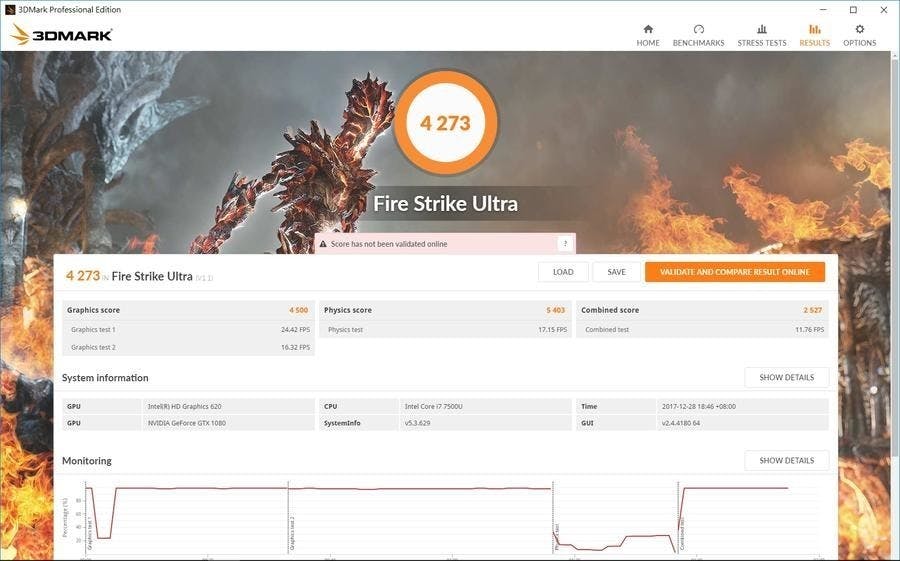Click SystemInfo version v5.3.629

pyautogui.click(x=417, y=423)
